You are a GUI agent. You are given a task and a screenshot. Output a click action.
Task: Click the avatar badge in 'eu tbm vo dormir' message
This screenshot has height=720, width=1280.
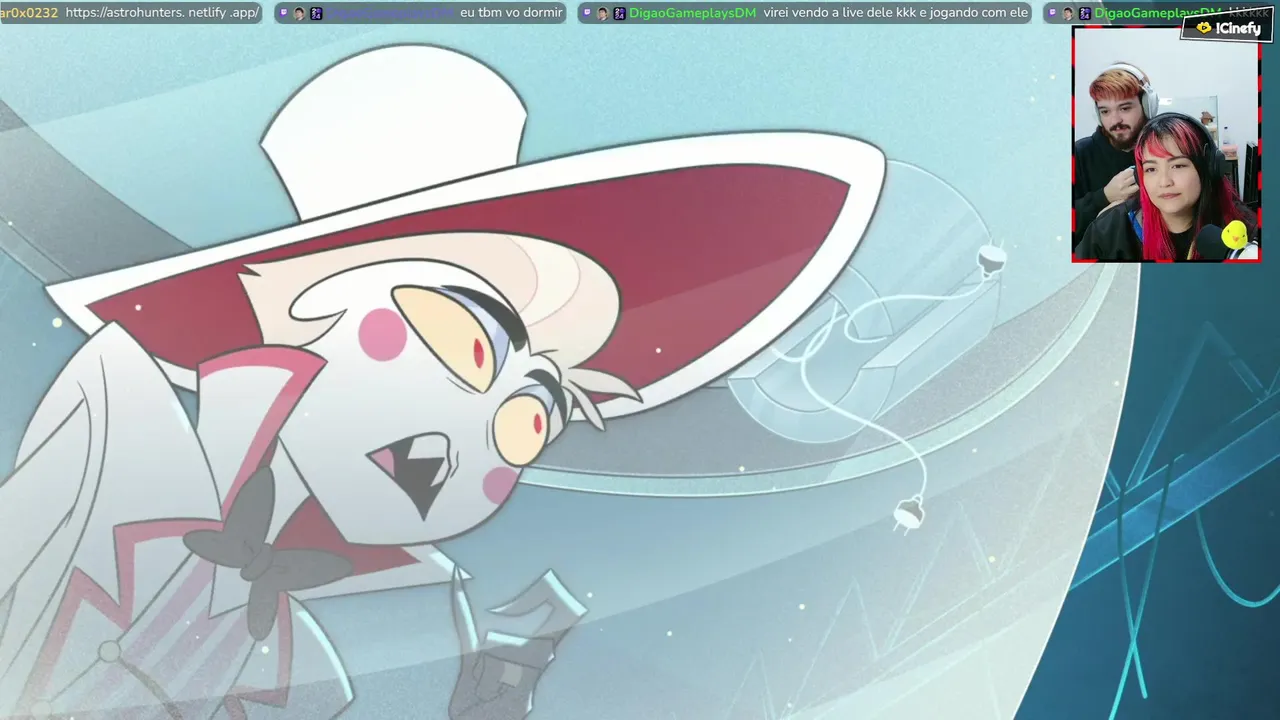(299, 13)
